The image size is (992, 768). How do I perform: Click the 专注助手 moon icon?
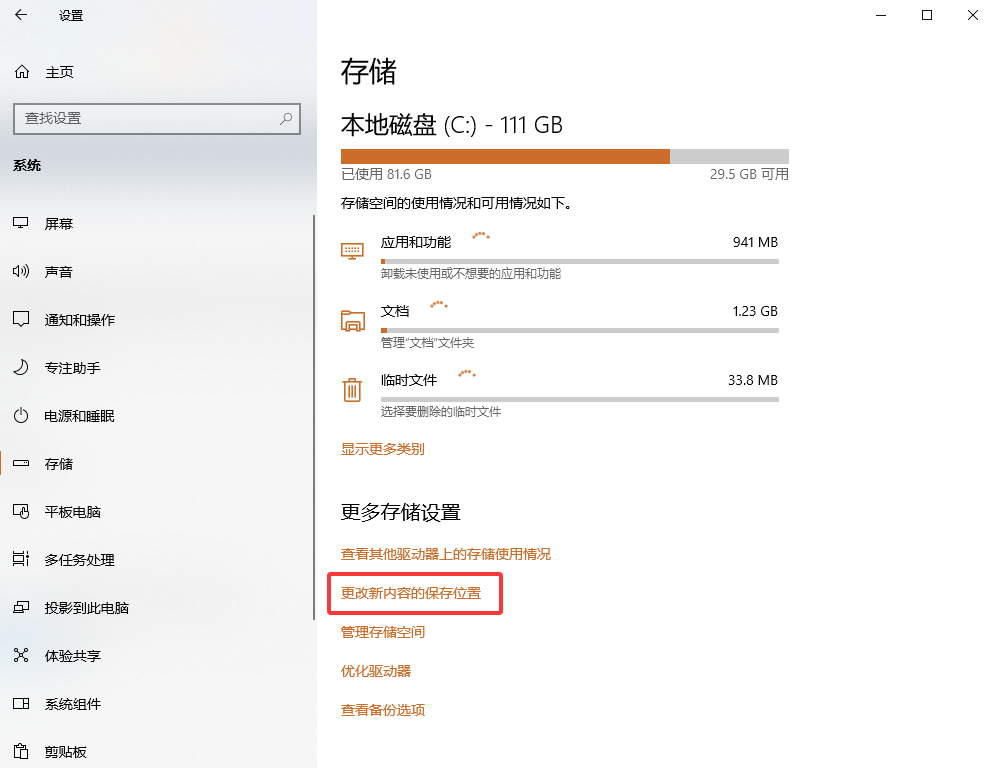21,368
